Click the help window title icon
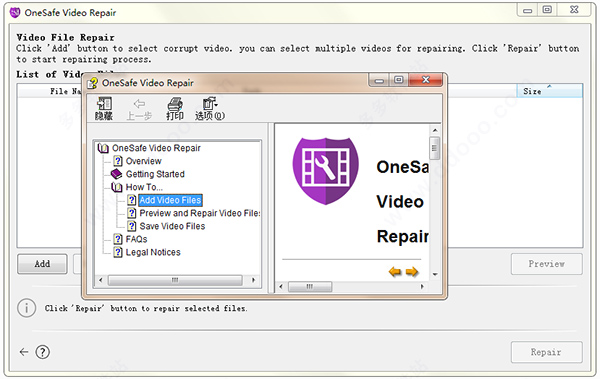Image resolution: width=600 pixels, height=379 pixels. point(92,83)
